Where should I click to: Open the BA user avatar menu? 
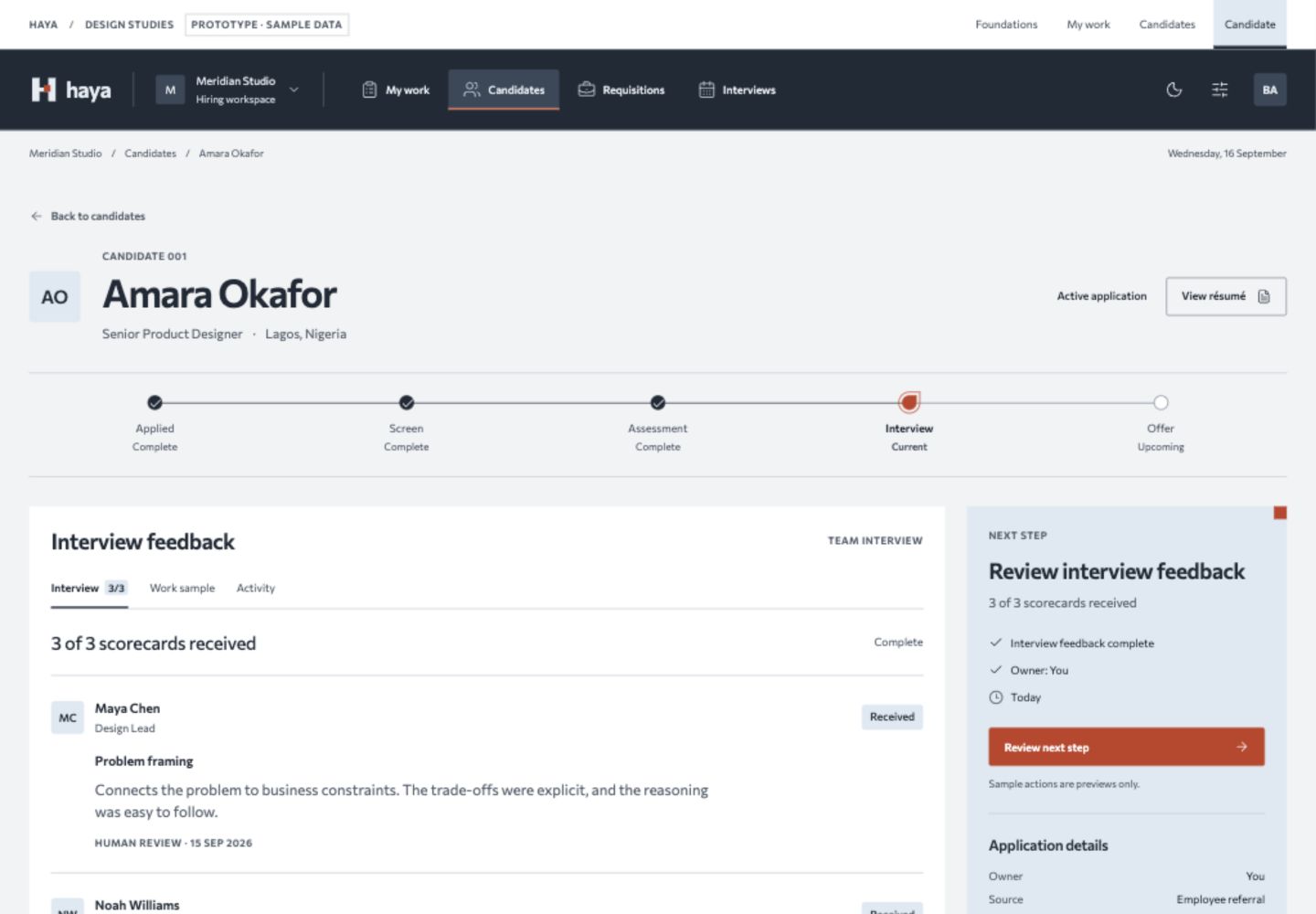tap(1269, 90)
